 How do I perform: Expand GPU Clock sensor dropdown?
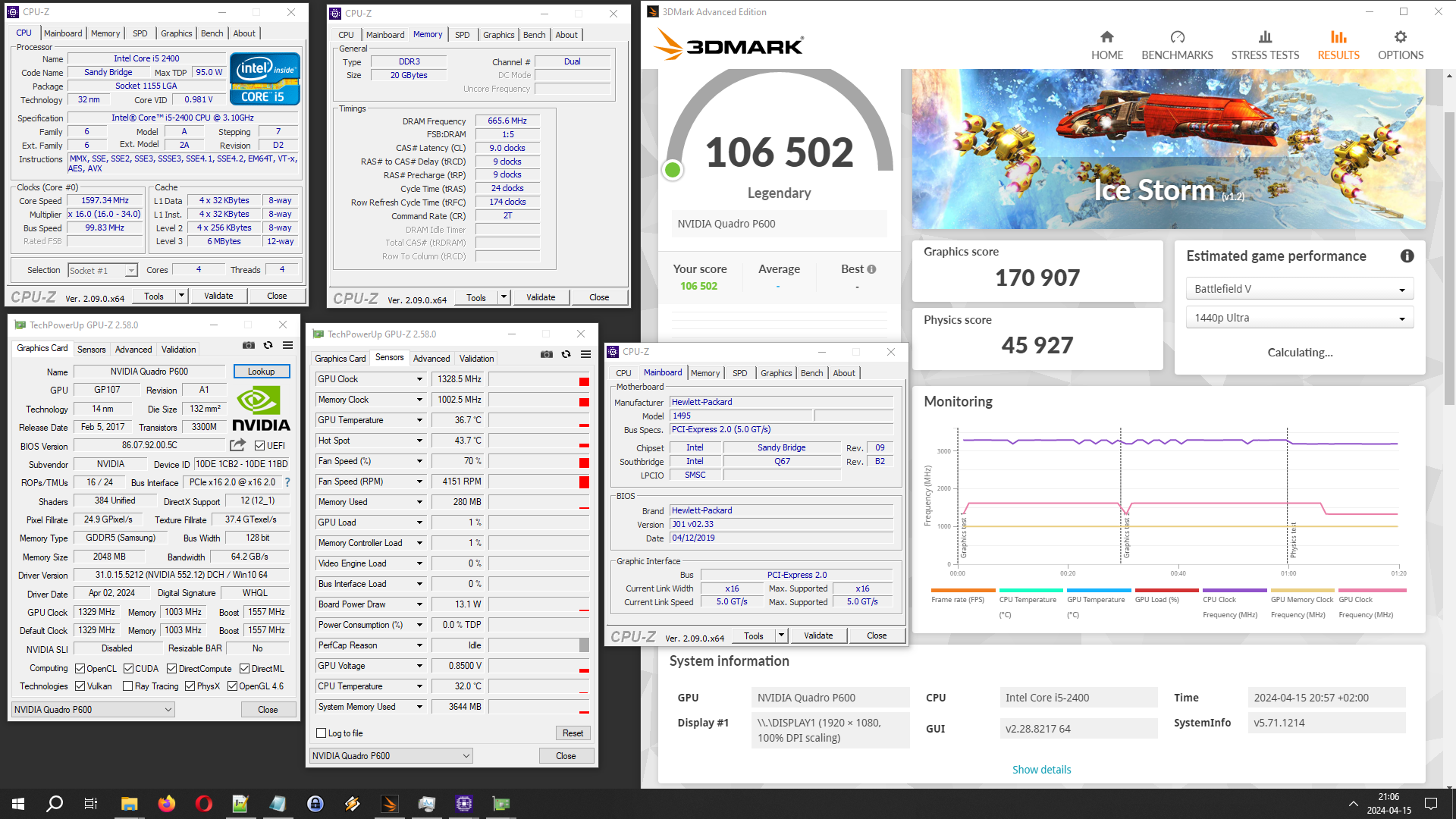click(x=419, y=379)
